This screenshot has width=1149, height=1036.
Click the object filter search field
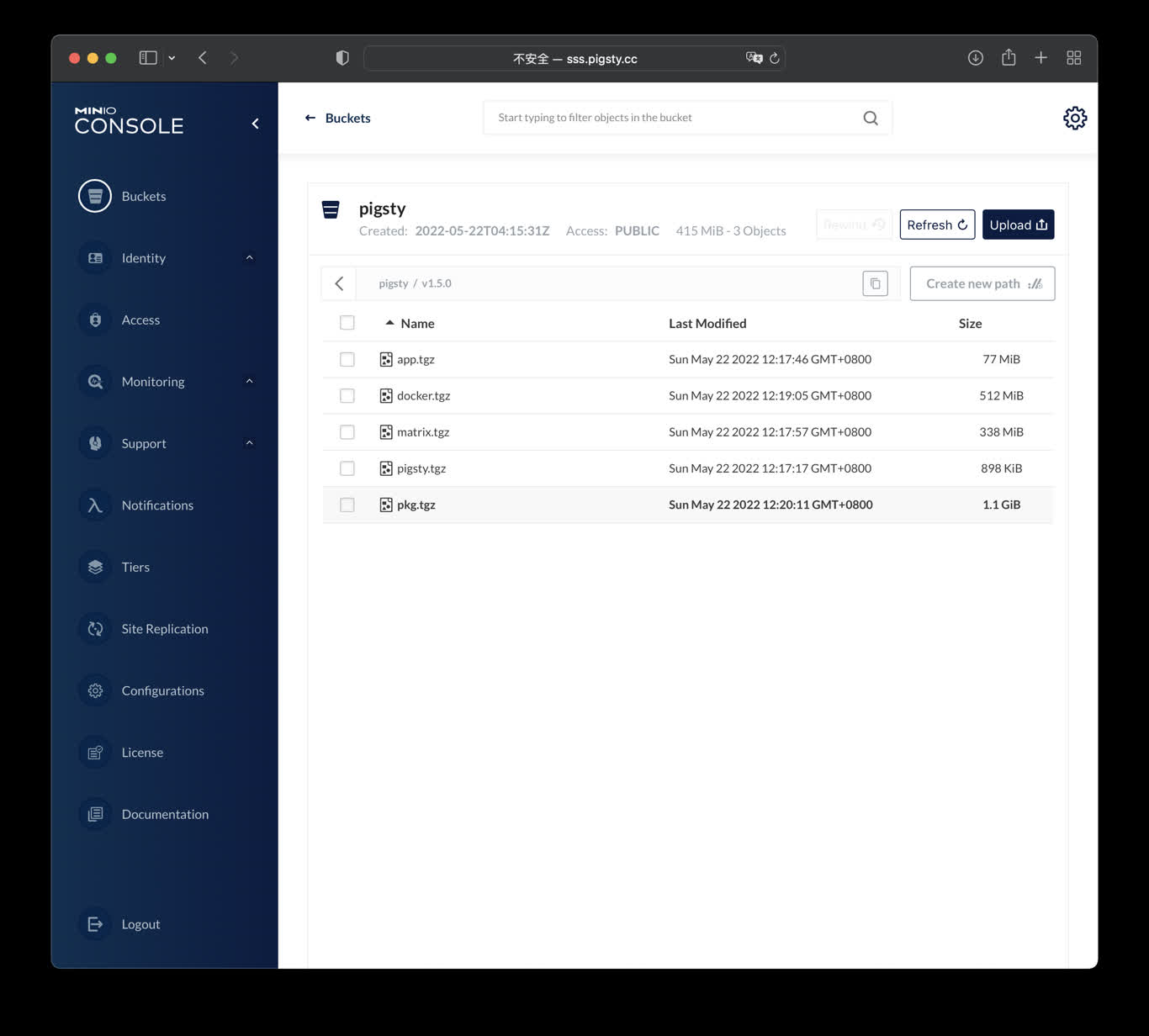pyautogui.click(x=673, y=118)
